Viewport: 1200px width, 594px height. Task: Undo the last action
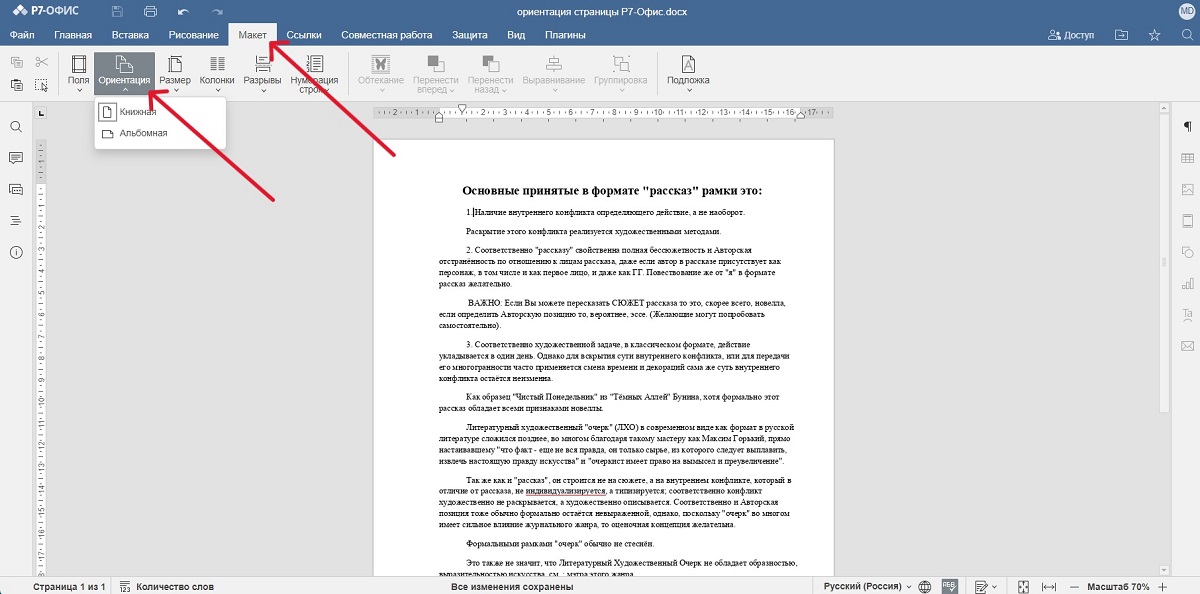182,11
